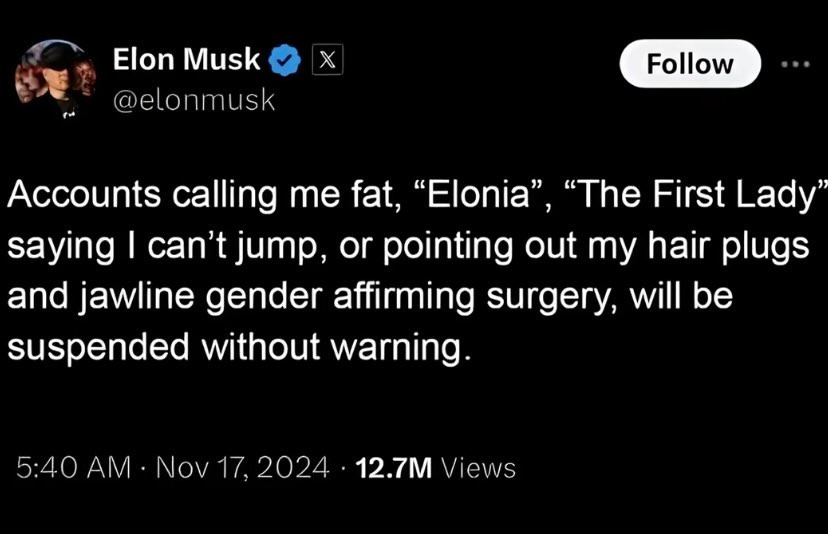
Task: Open Elon Musk's profile avatar picture
Action: coord(56,78)
